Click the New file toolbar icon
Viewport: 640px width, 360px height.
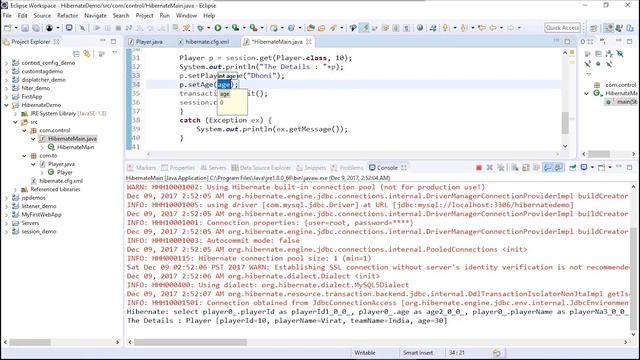point(8,28)
